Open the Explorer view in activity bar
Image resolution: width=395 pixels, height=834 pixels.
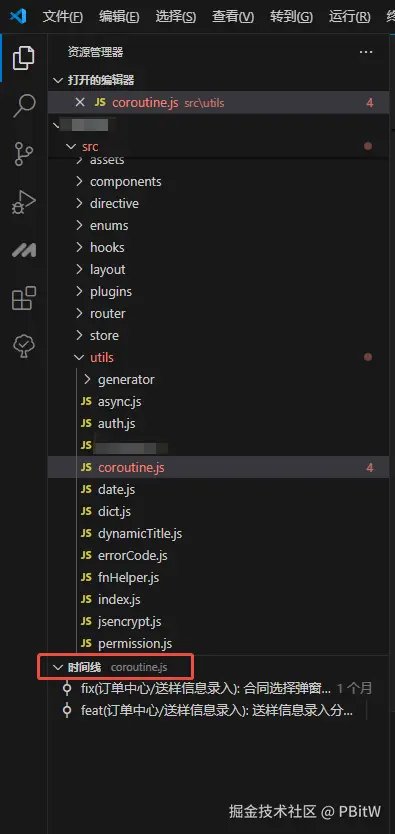point(23,57)
